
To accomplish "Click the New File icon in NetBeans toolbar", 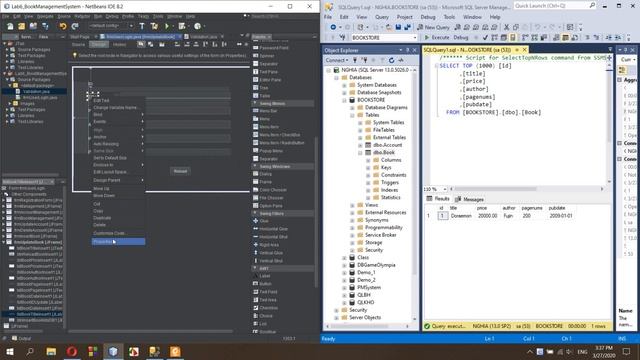I will pos(10,26).
